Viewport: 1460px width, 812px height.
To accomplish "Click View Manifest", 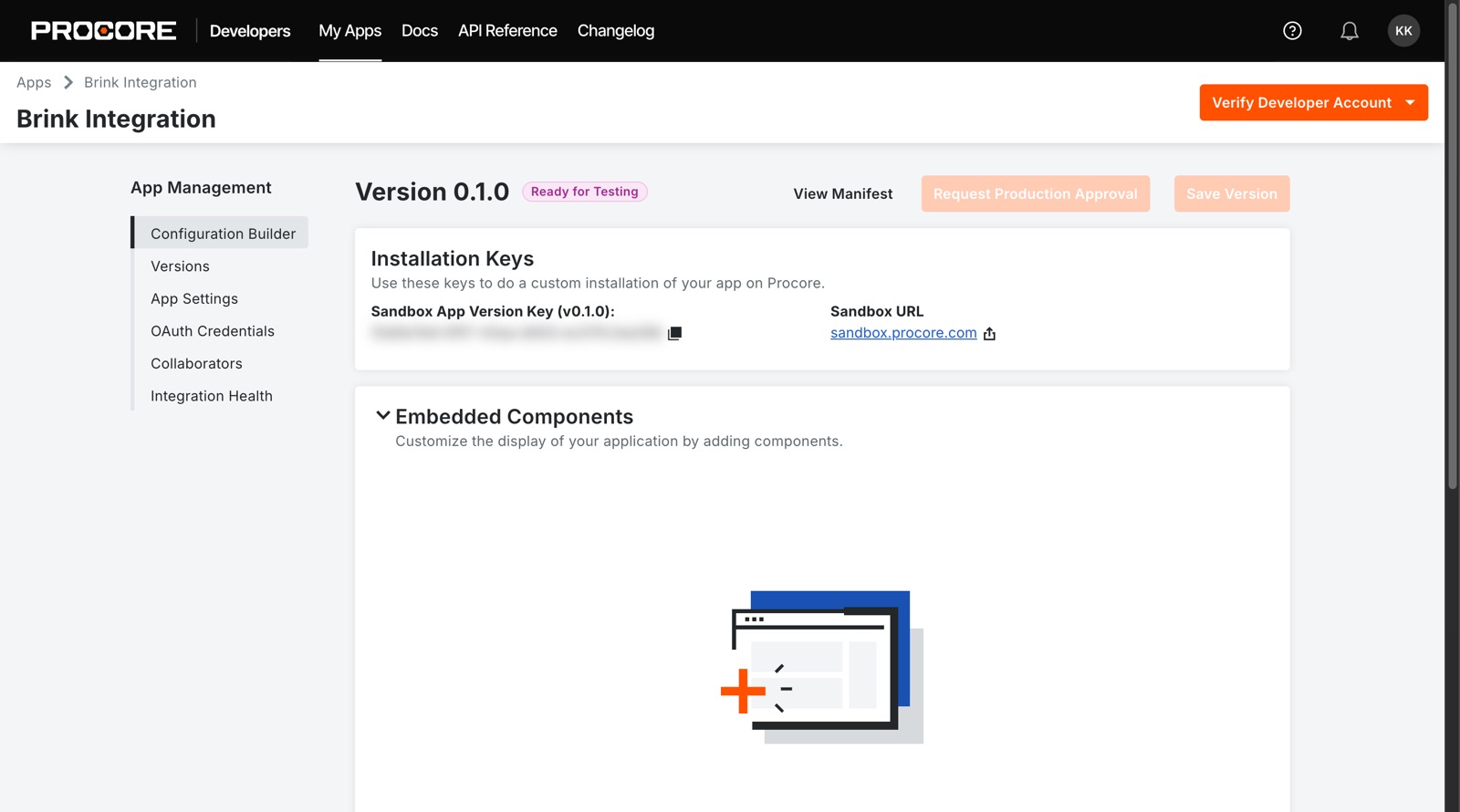I will pos(843,193).
